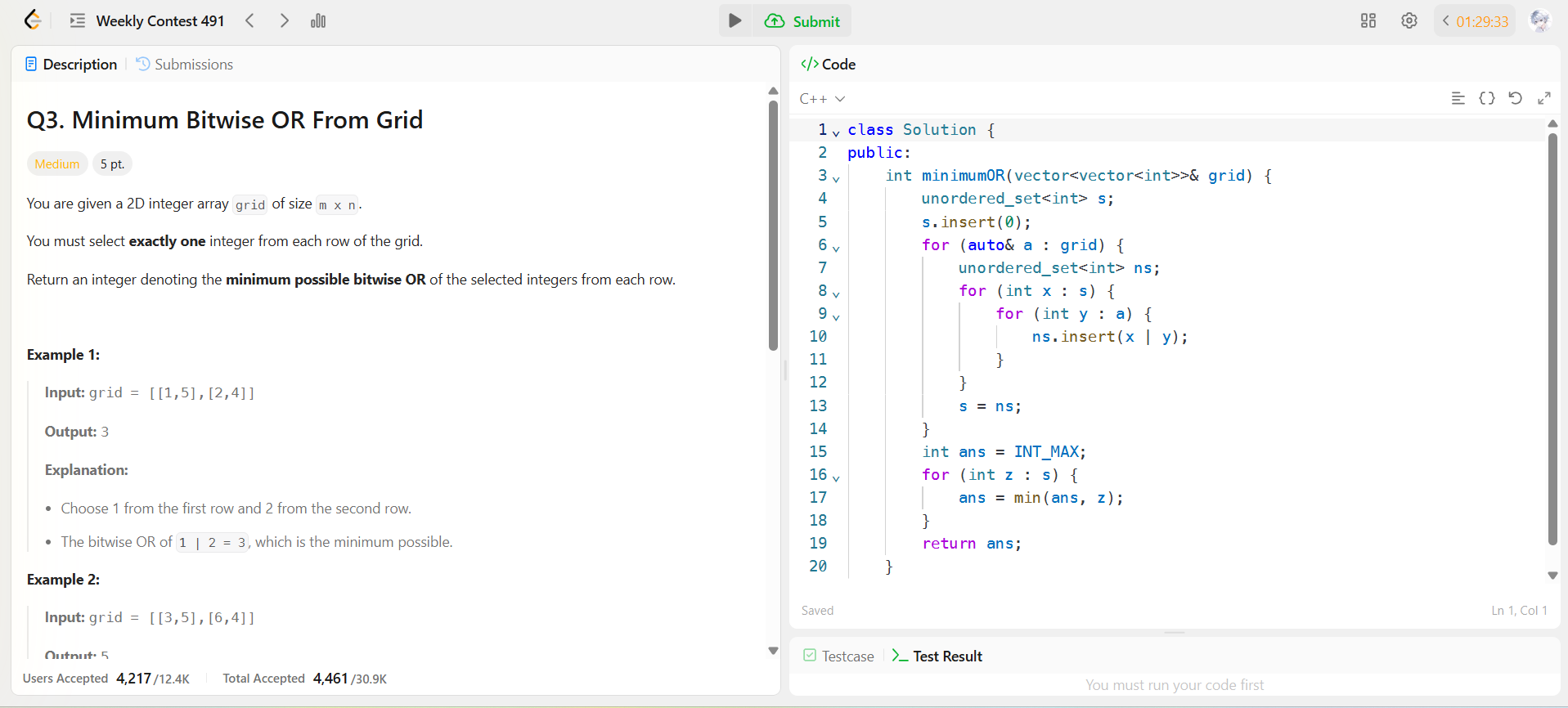Click the LeetCode logo icon
Screen dimensions: 1568x708
point(32,20)
